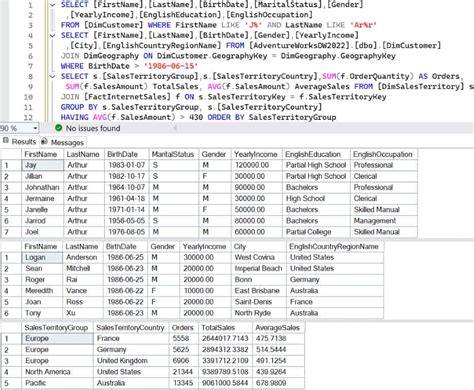Select the 'Partial College' education cell
This screenshot has width=474, height=390.
pyautogui.click(x=316, y=232)
